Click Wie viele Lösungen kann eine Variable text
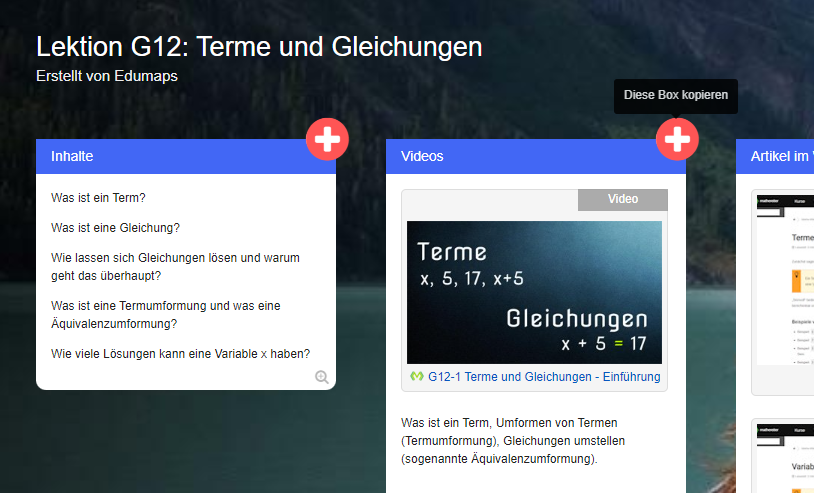This screenshot has height=493, width=814. (x=180, y=354)
